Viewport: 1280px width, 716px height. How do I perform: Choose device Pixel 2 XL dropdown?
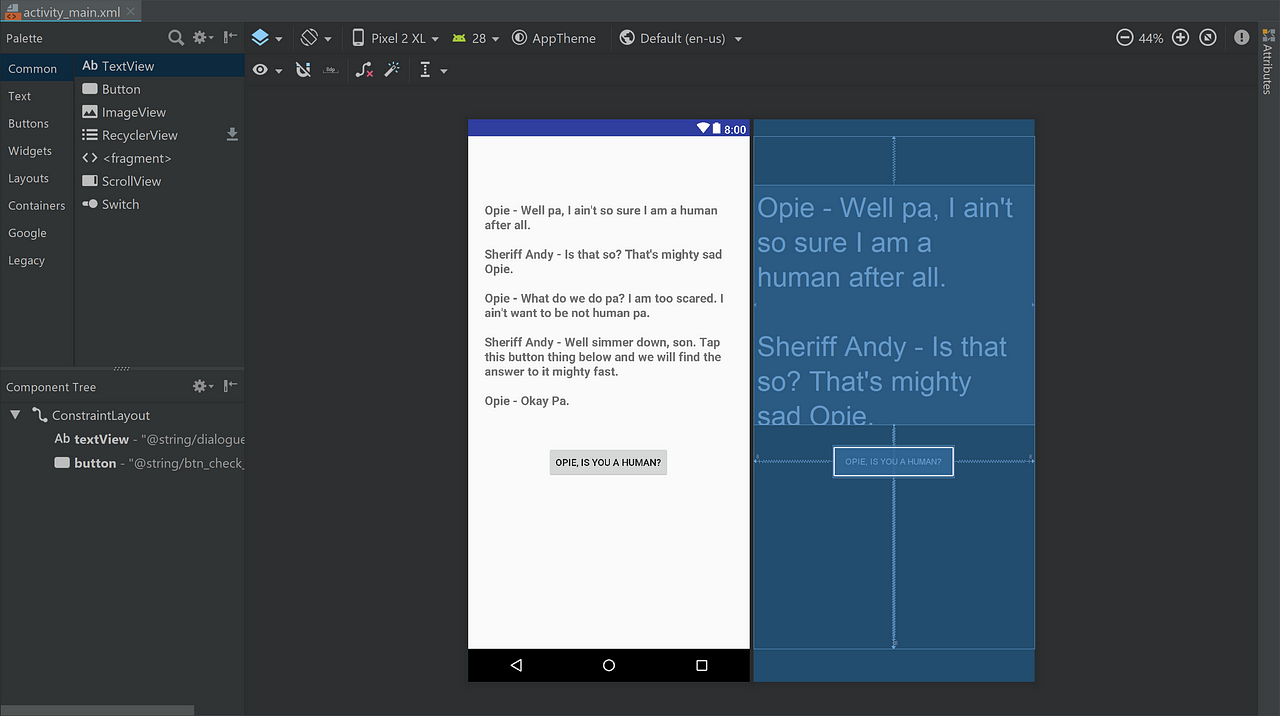click(x=396, y=38)
